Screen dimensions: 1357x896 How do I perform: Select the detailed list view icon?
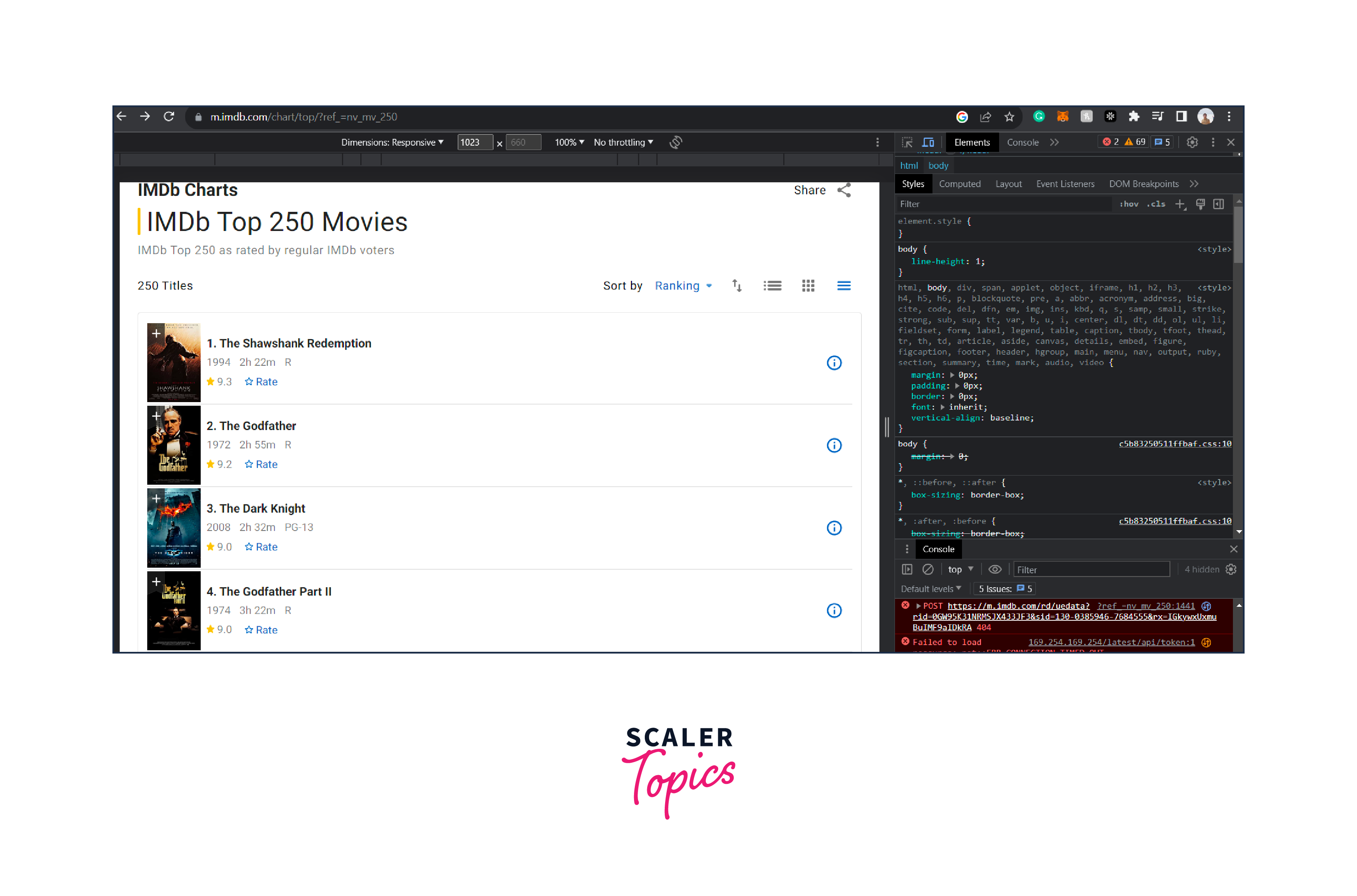(x=772, y=286)
